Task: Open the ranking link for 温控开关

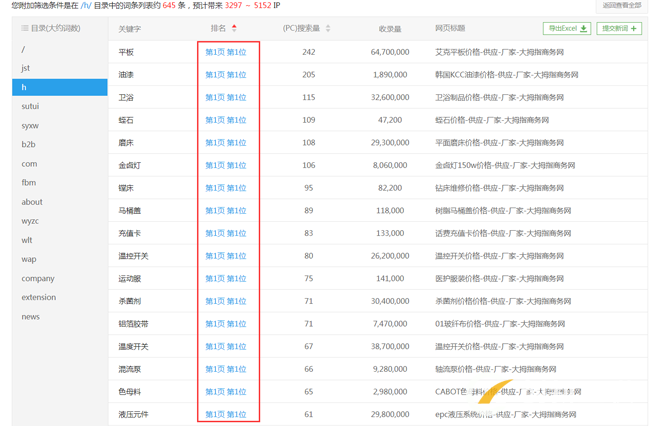Action: [226, 256]
